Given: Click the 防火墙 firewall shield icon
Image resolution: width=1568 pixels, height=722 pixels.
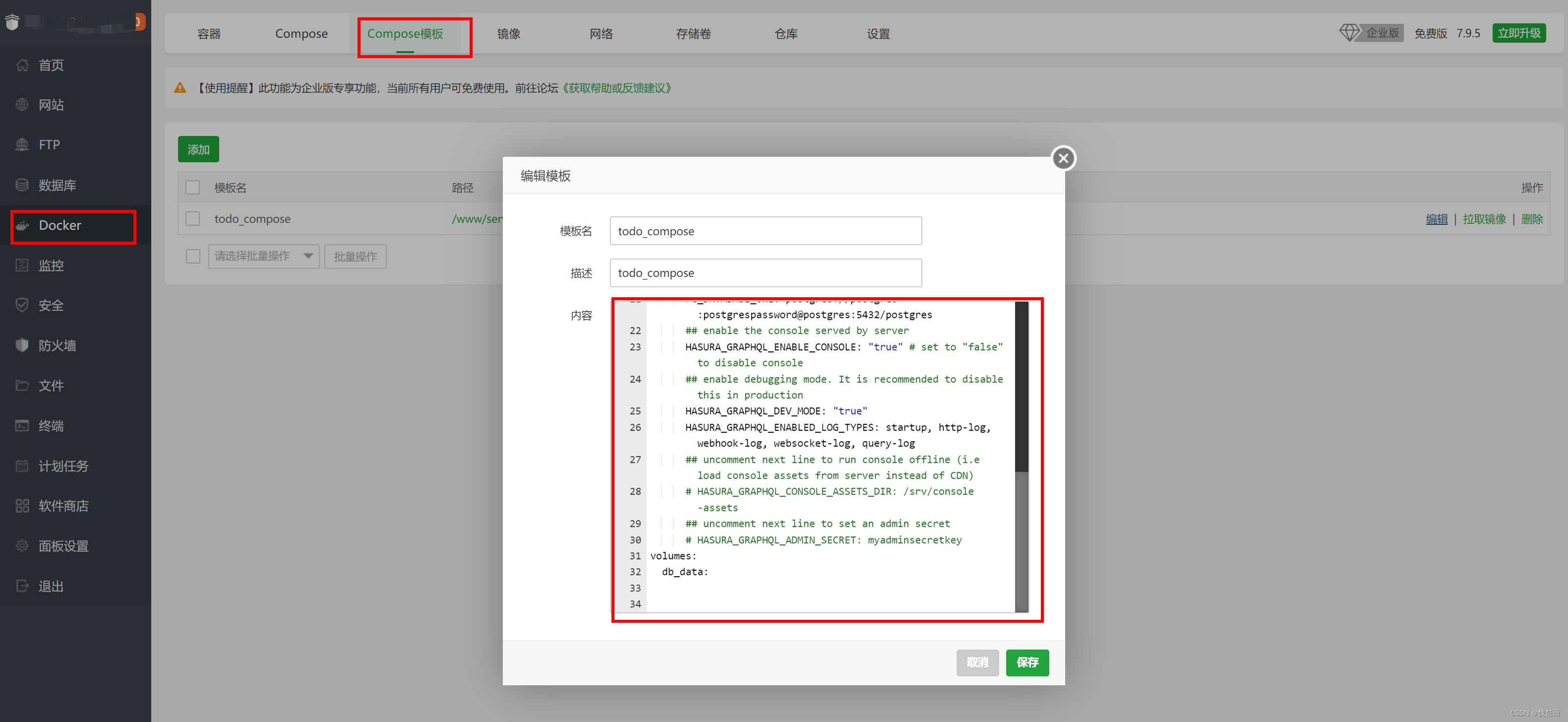Looking at the screenshot, I should [x=22, y=345].
